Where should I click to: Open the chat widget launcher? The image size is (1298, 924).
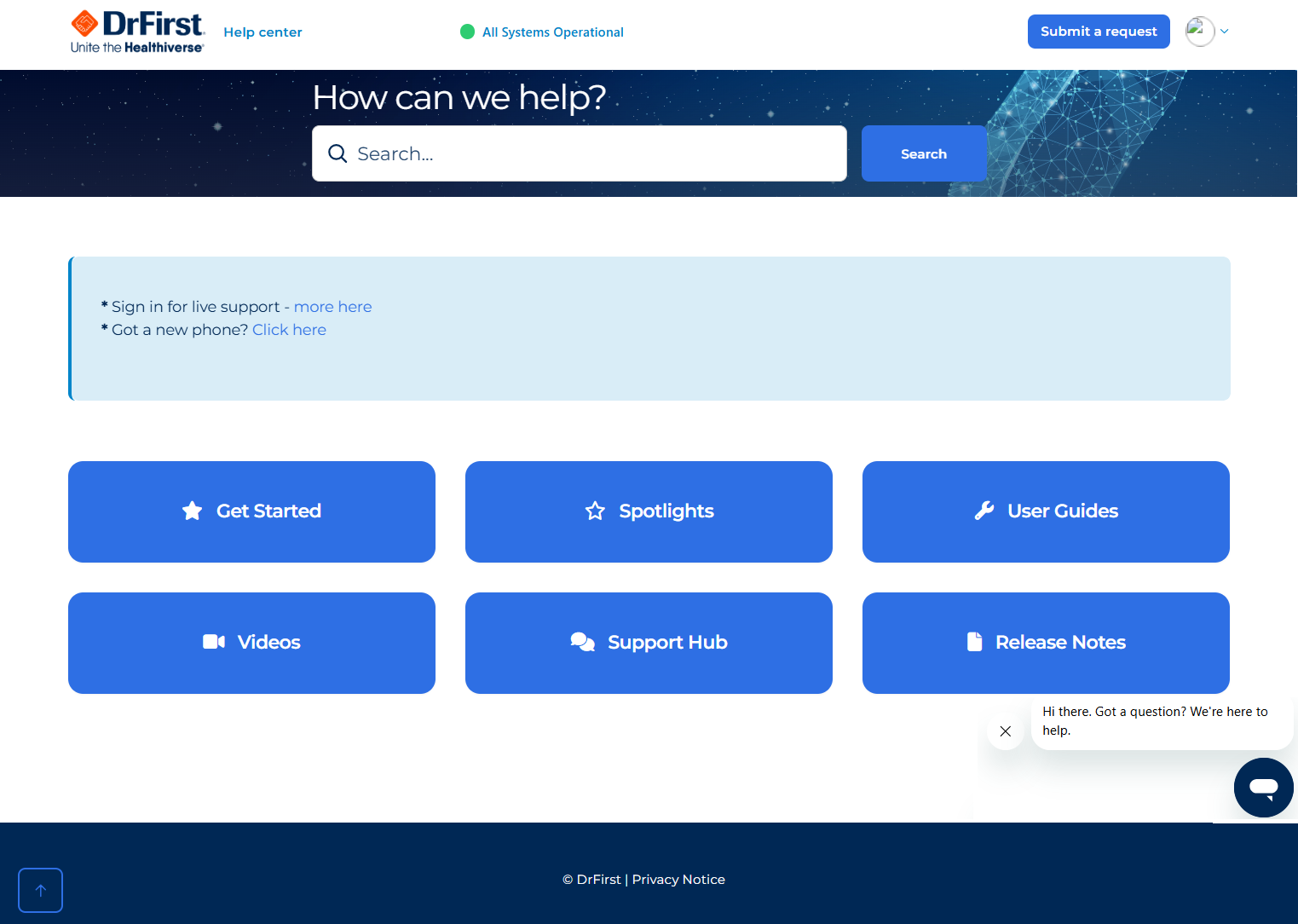(x=1264, y=788)
